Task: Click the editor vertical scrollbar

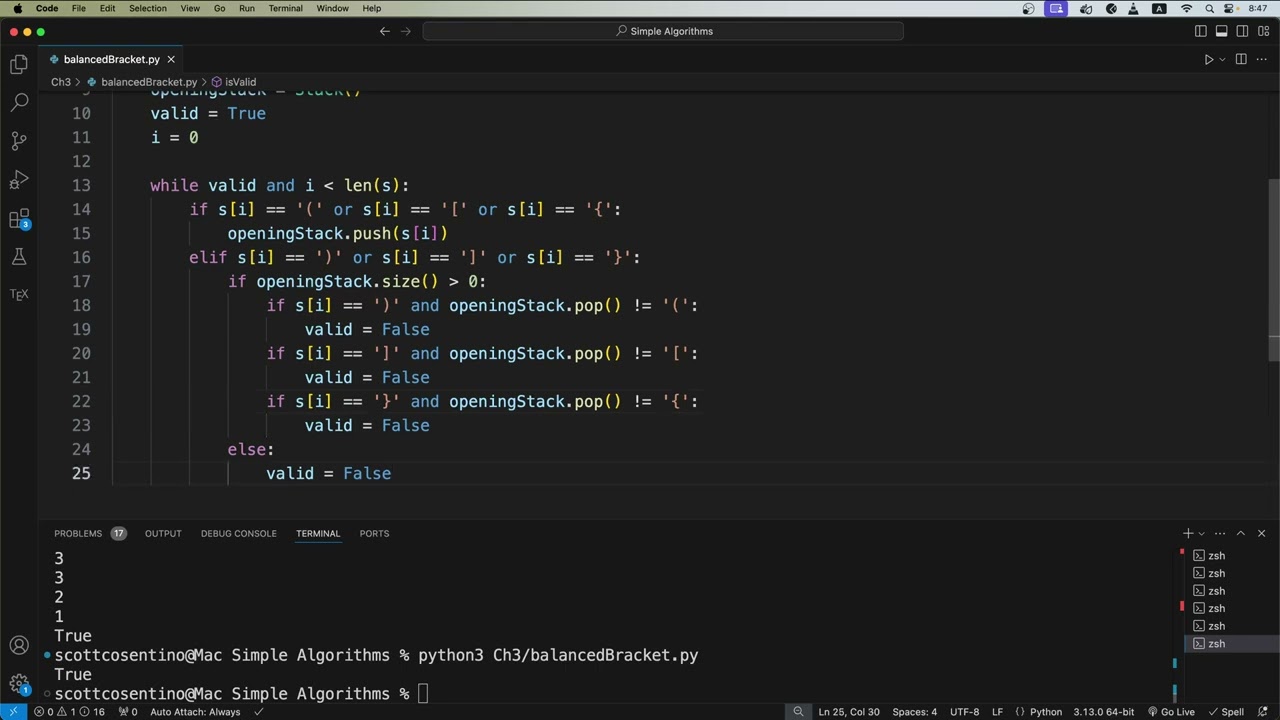Action: [1273, 270]
